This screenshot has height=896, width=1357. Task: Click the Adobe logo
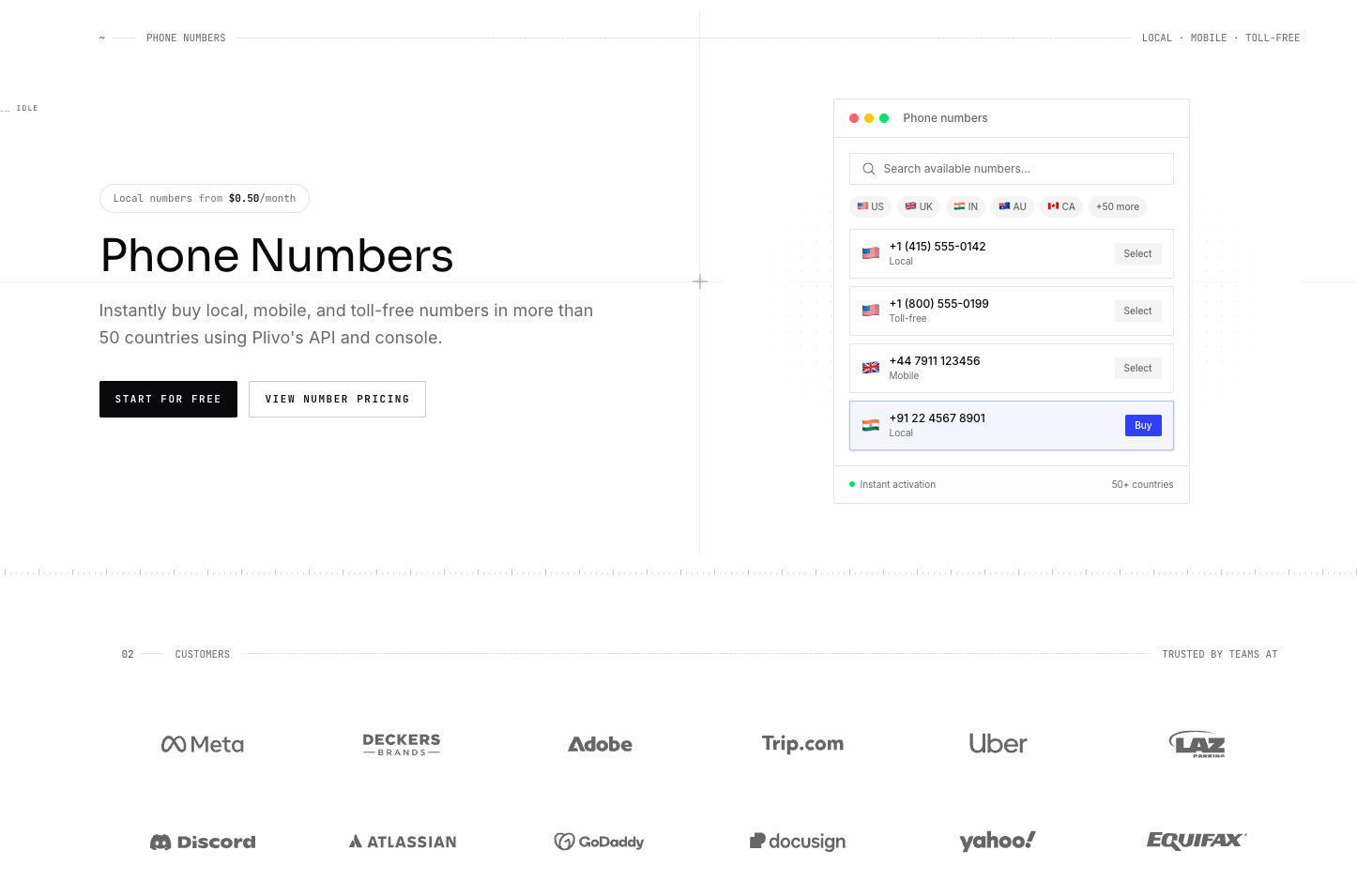(x=601, y=744)
